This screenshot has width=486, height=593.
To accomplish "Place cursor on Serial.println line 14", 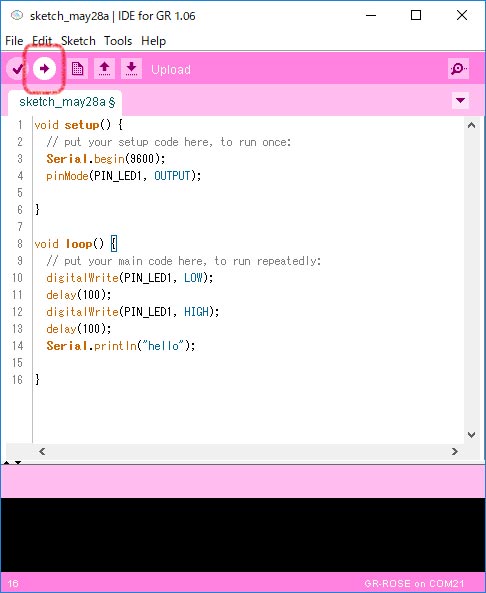I will [x=121, y=346].
